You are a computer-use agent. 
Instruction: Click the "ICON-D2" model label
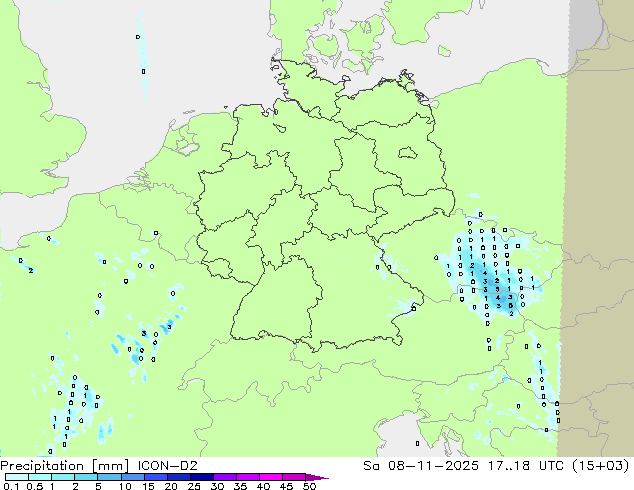click(167, 466)
